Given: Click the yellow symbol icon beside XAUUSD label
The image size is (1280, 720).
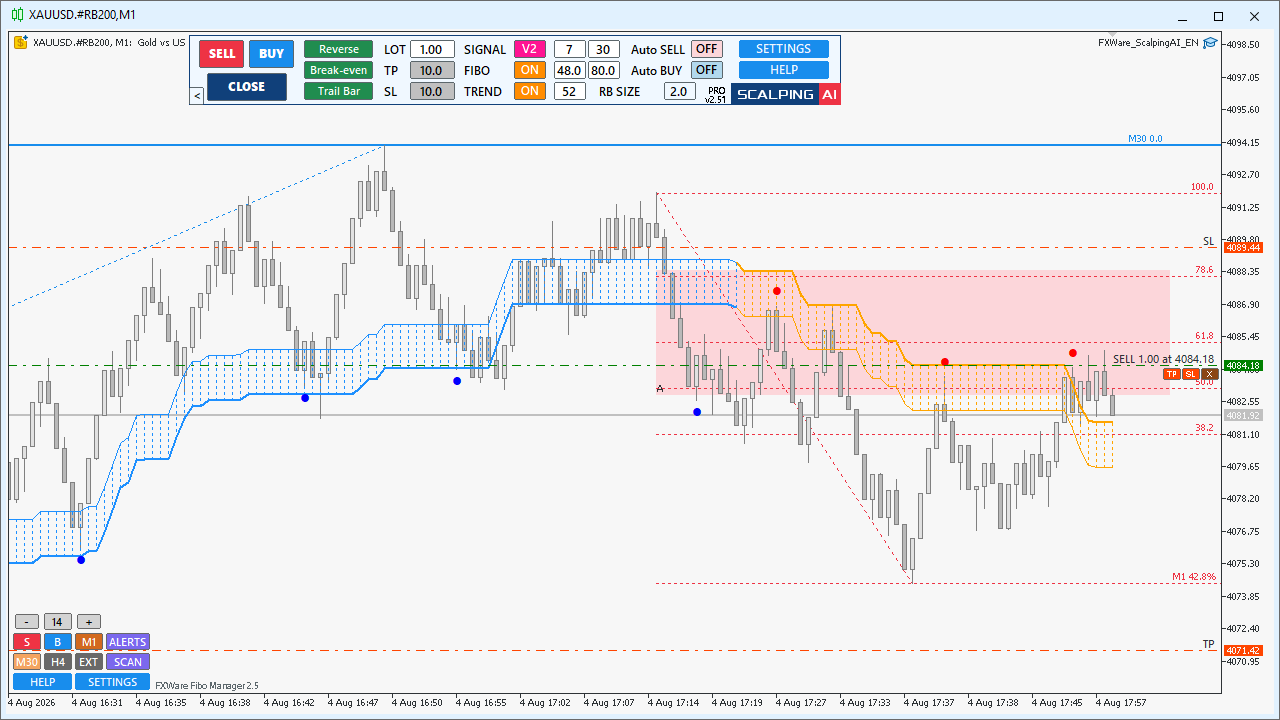Looking at the screenshot, I should [20, 42].
